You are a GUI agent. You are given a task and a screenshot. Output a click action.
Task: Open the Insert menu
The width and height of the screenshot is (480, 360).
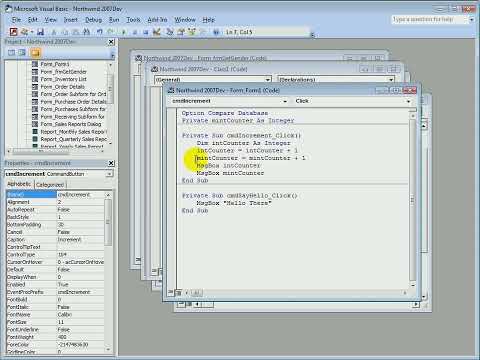pos(71,20)
